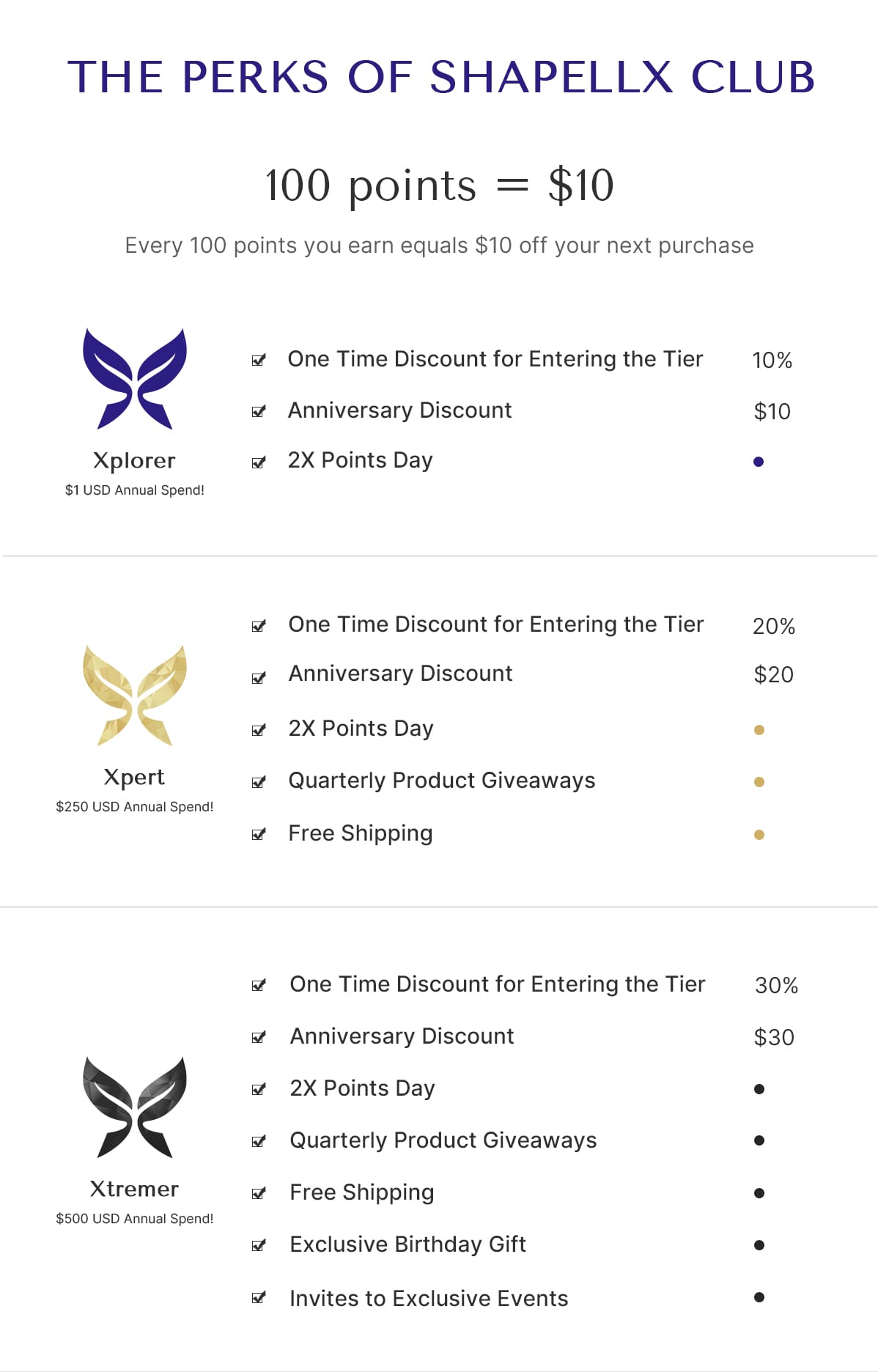Click black dot next to Exclusive Birthday Gift

pyautogui.click(x=759, y=1245)
